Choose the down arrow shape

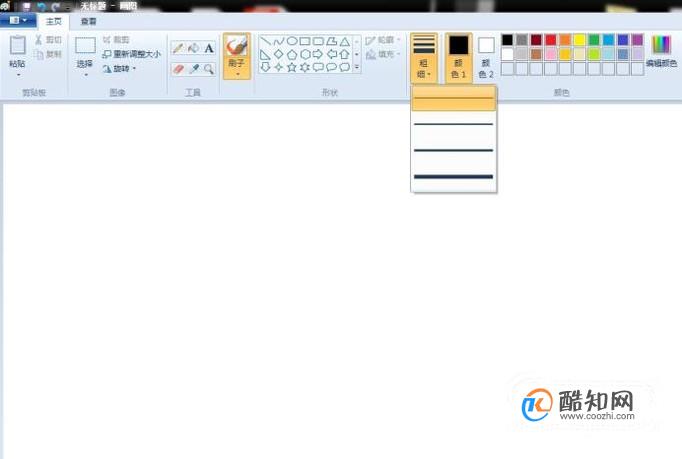click(x=265, y=67)
